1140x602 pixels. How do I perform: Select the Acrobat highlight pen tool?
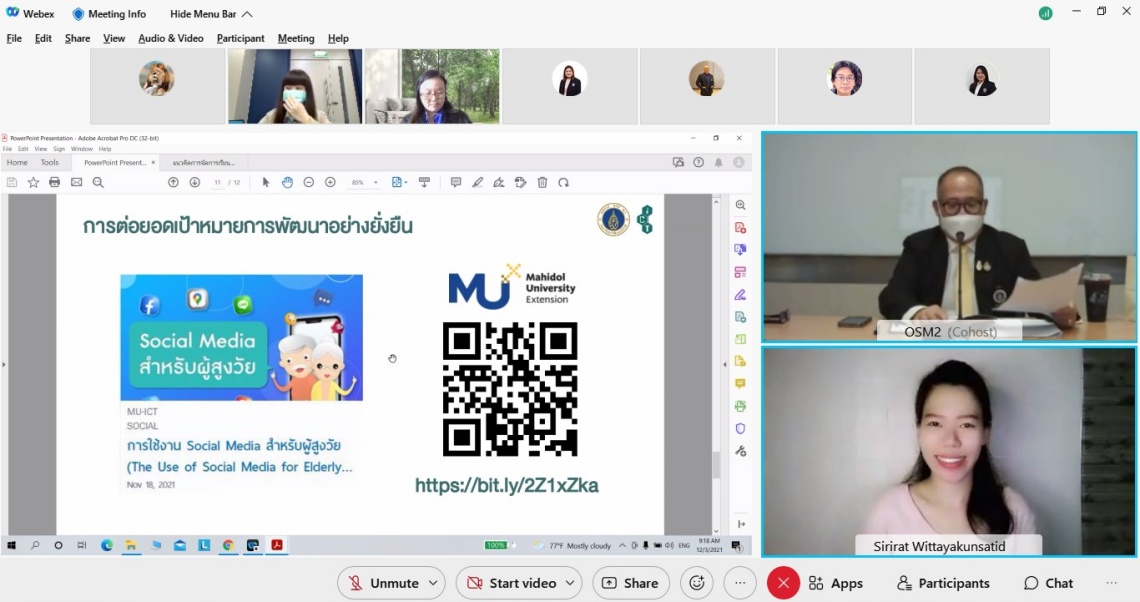[478, 182]
